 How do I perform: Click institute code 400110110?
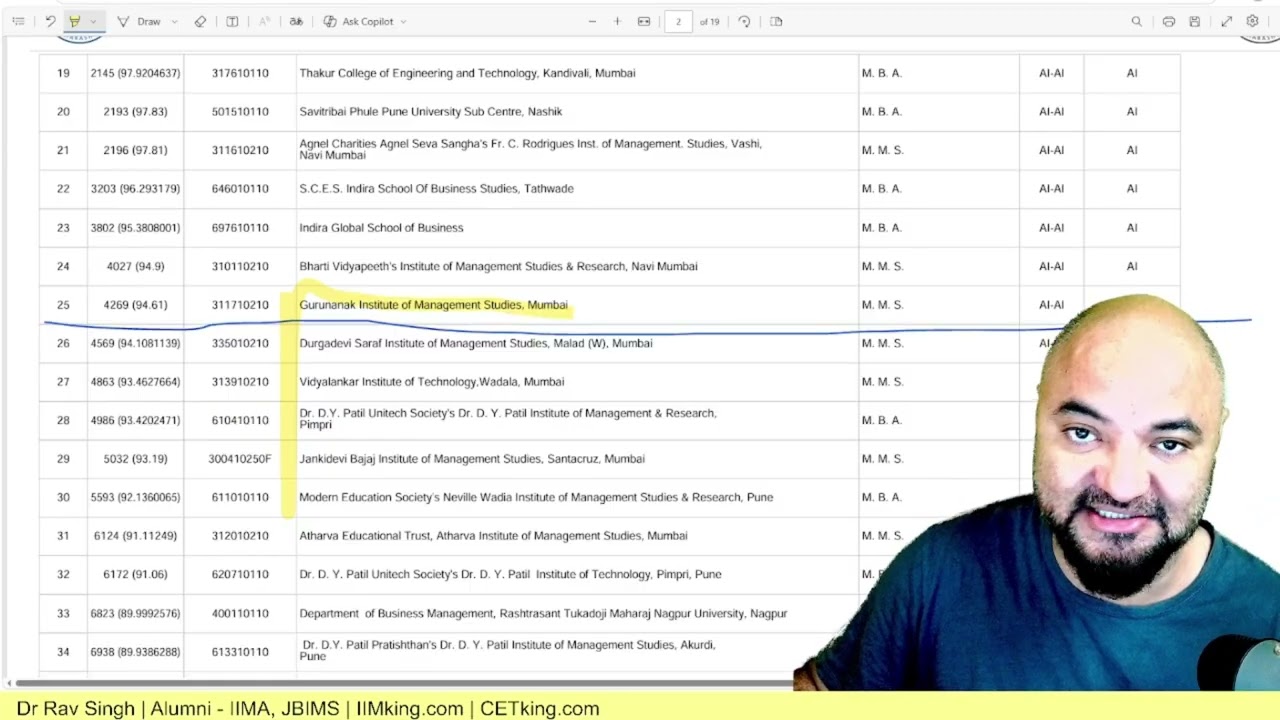tap(240, 613)
